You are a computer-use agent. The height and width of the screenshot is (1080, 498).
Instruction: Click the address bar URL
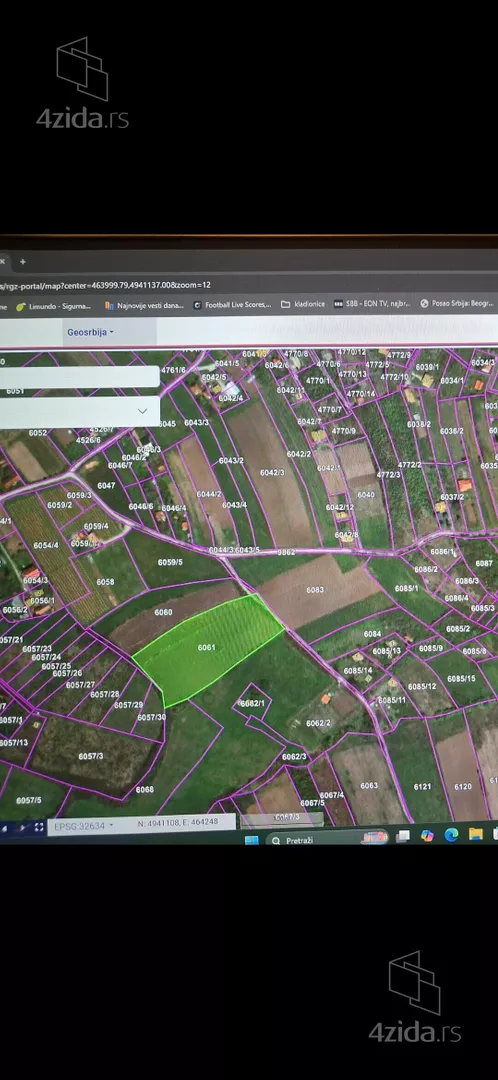click(x=107, y=284)
